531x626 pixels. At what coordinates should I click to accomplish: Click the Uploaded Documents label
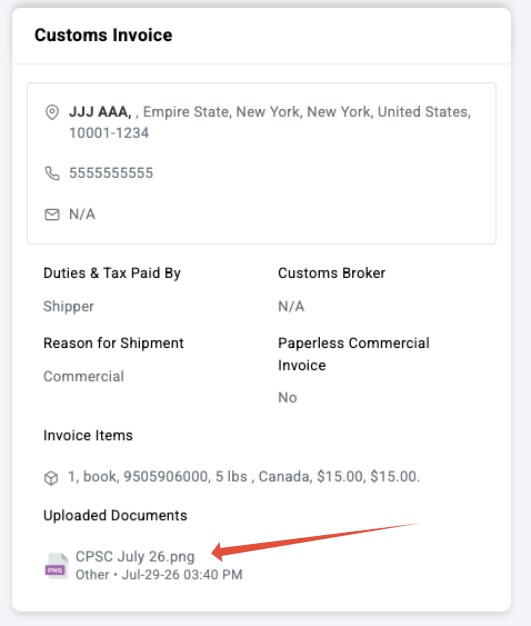coord(115,515)
